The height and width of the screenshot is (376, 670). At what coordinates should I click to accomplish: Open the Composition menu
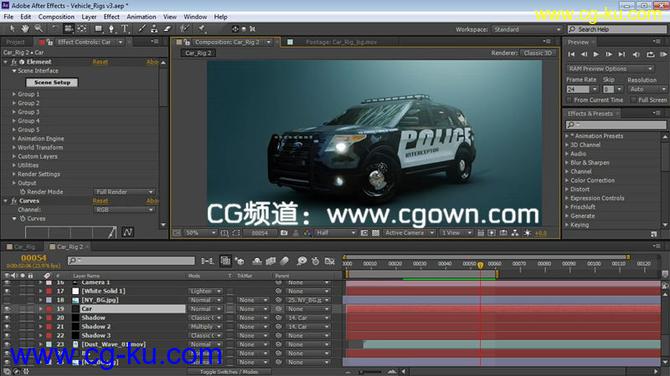tap(56, 17)
